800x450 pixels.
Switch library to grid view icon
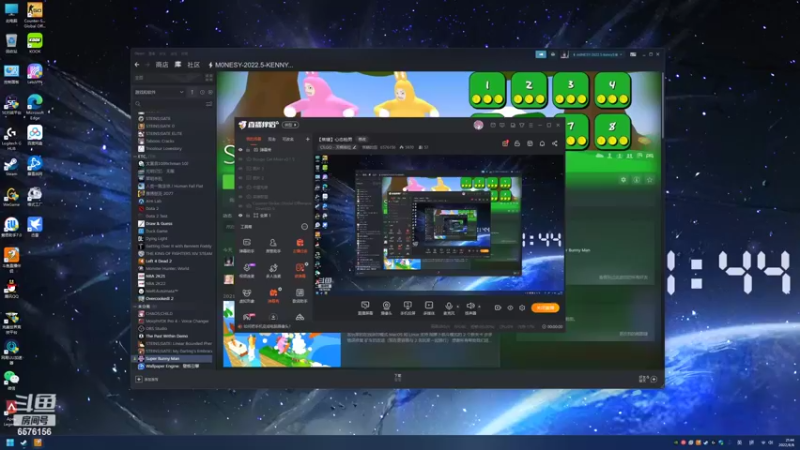pyautogui.click(x=209, y=78)
